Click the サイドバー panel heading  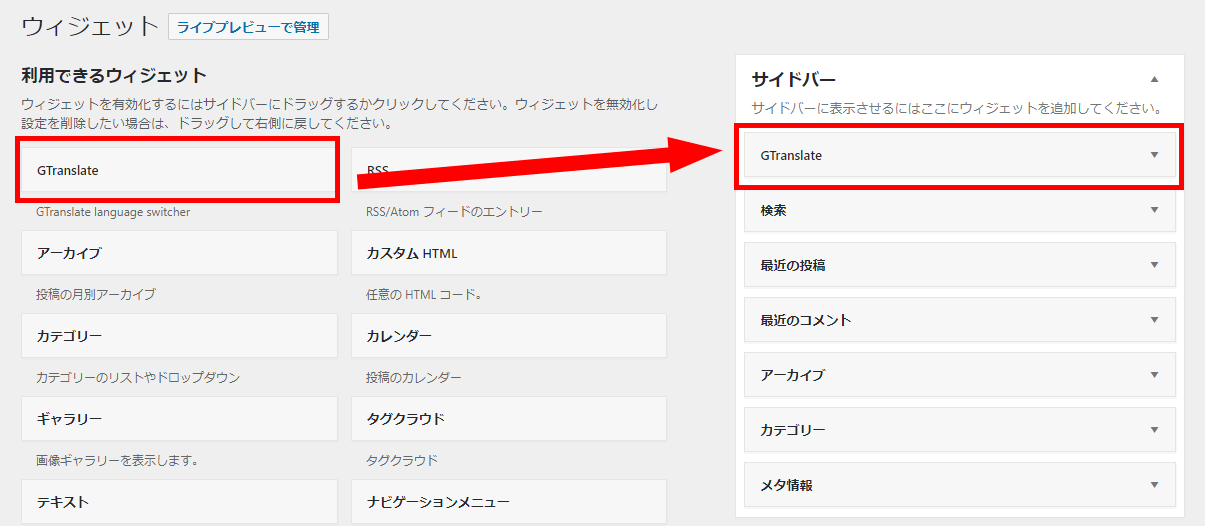tap(794, 79)
